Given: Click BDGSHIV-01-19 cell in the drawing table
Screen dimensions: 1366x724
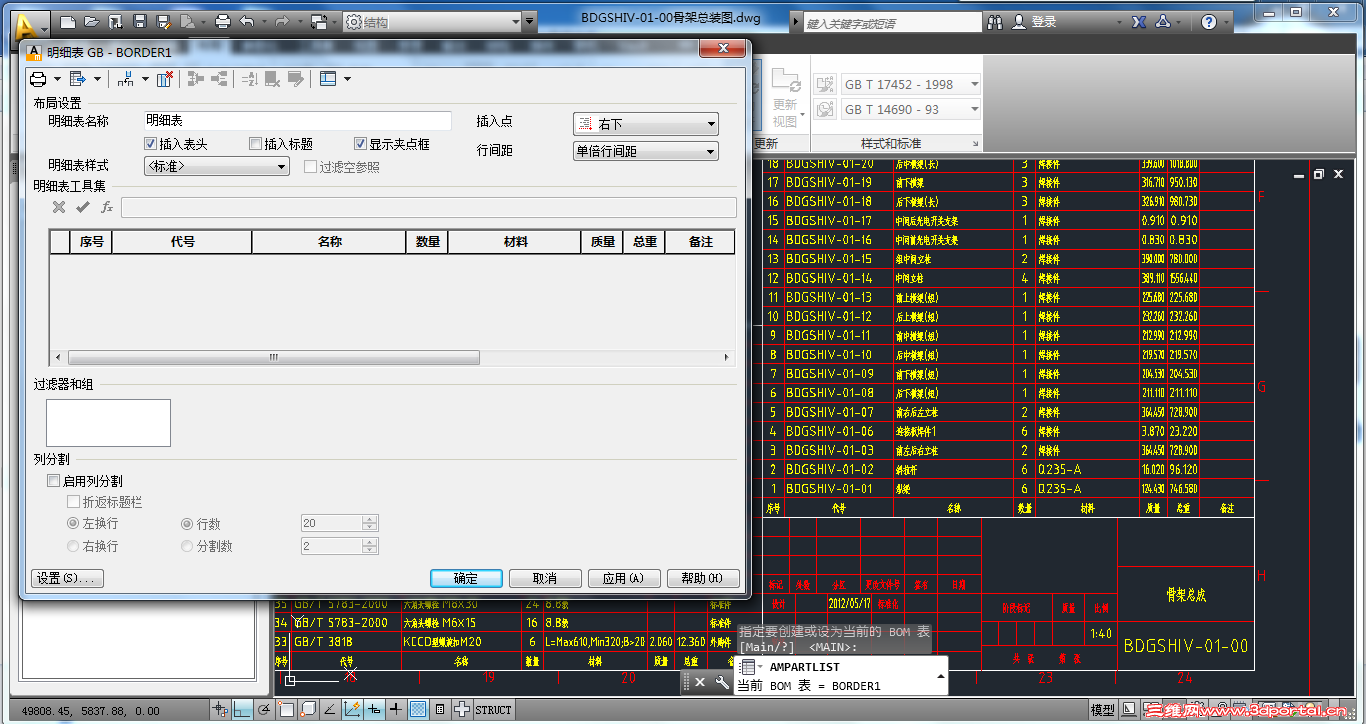Looking at the screenshot, I should coord(829,182).
